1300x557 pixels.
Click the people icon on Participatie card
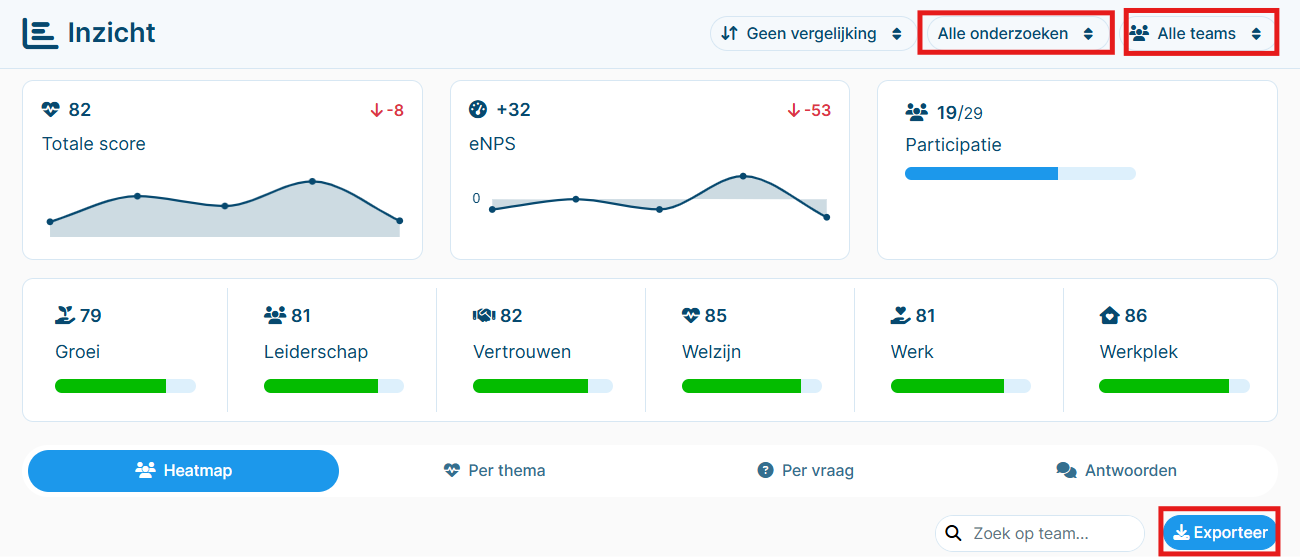pos(916,112)
